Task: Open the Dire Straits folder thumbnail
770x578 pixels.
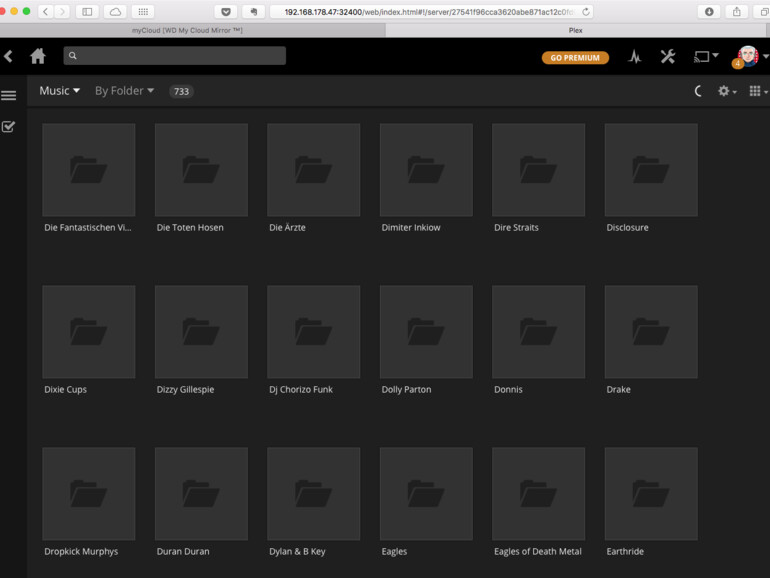Action: 539,170
